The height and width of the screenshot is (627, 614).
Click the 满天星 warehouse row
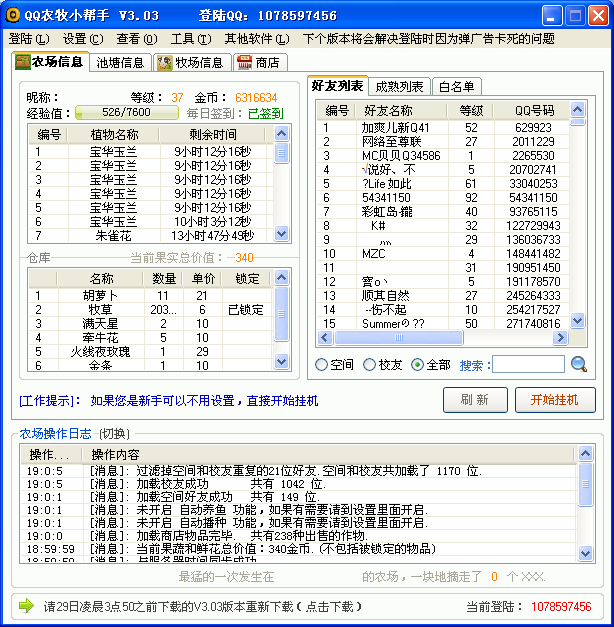[150, 324]
